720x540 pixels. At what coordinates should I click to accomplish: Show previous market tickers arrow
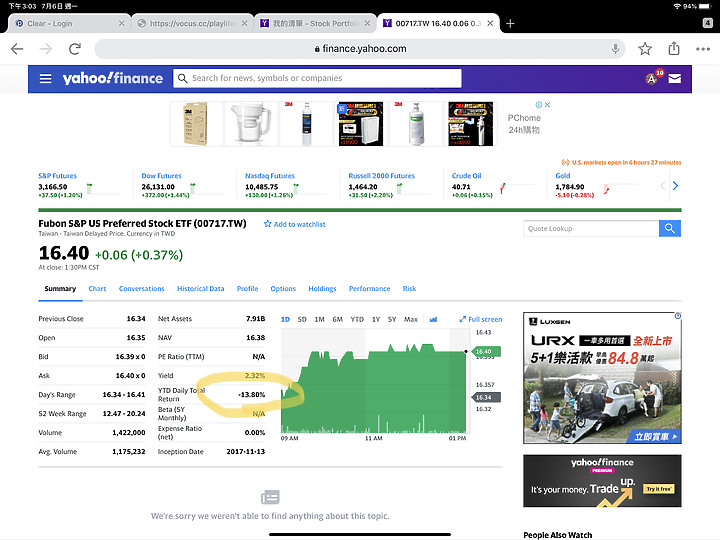663,186
